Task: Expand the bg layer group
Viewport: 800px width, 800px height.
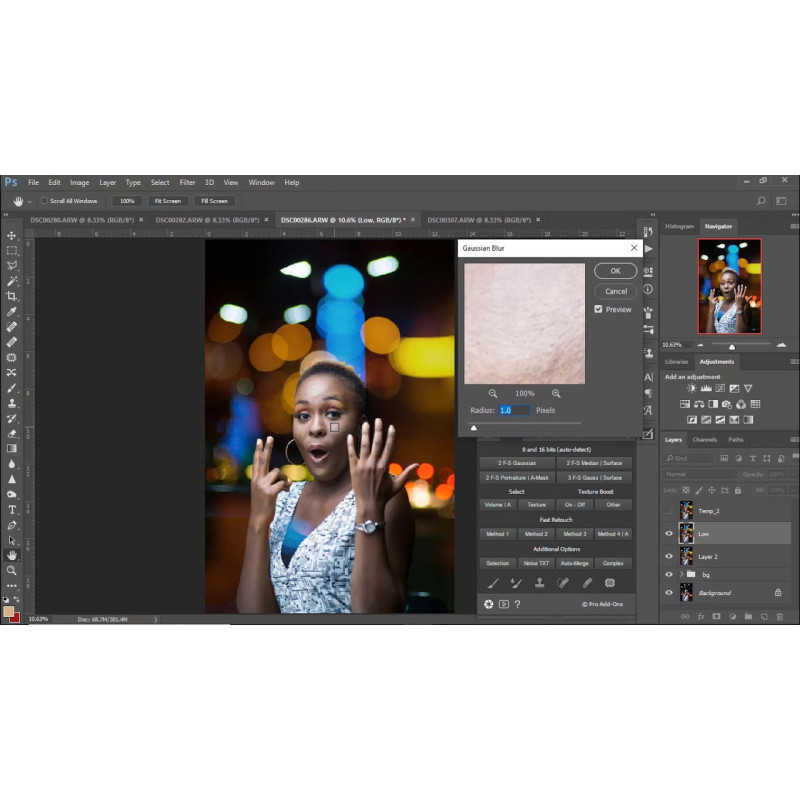Action: [x=679, y=575]
